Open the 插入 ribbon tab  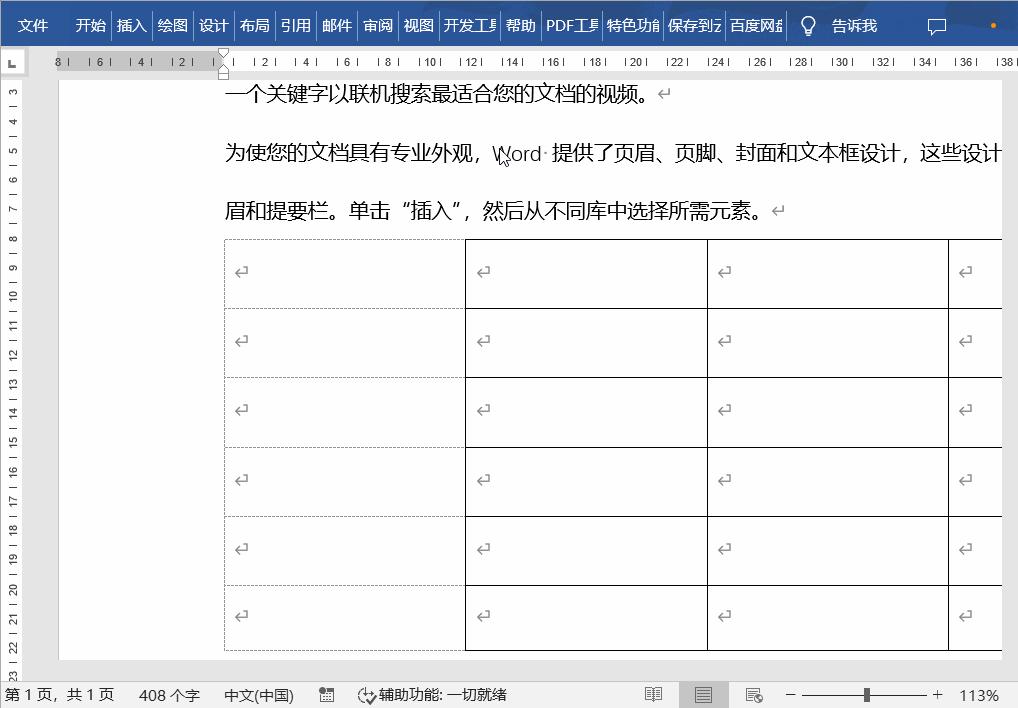131,25
